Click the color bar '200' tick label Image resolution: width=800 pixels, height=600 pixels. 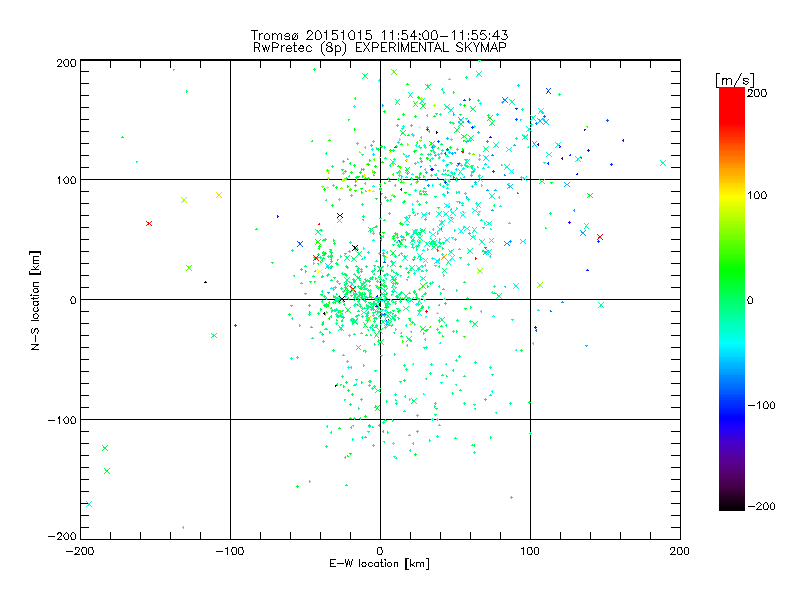[x=757, y=93]
